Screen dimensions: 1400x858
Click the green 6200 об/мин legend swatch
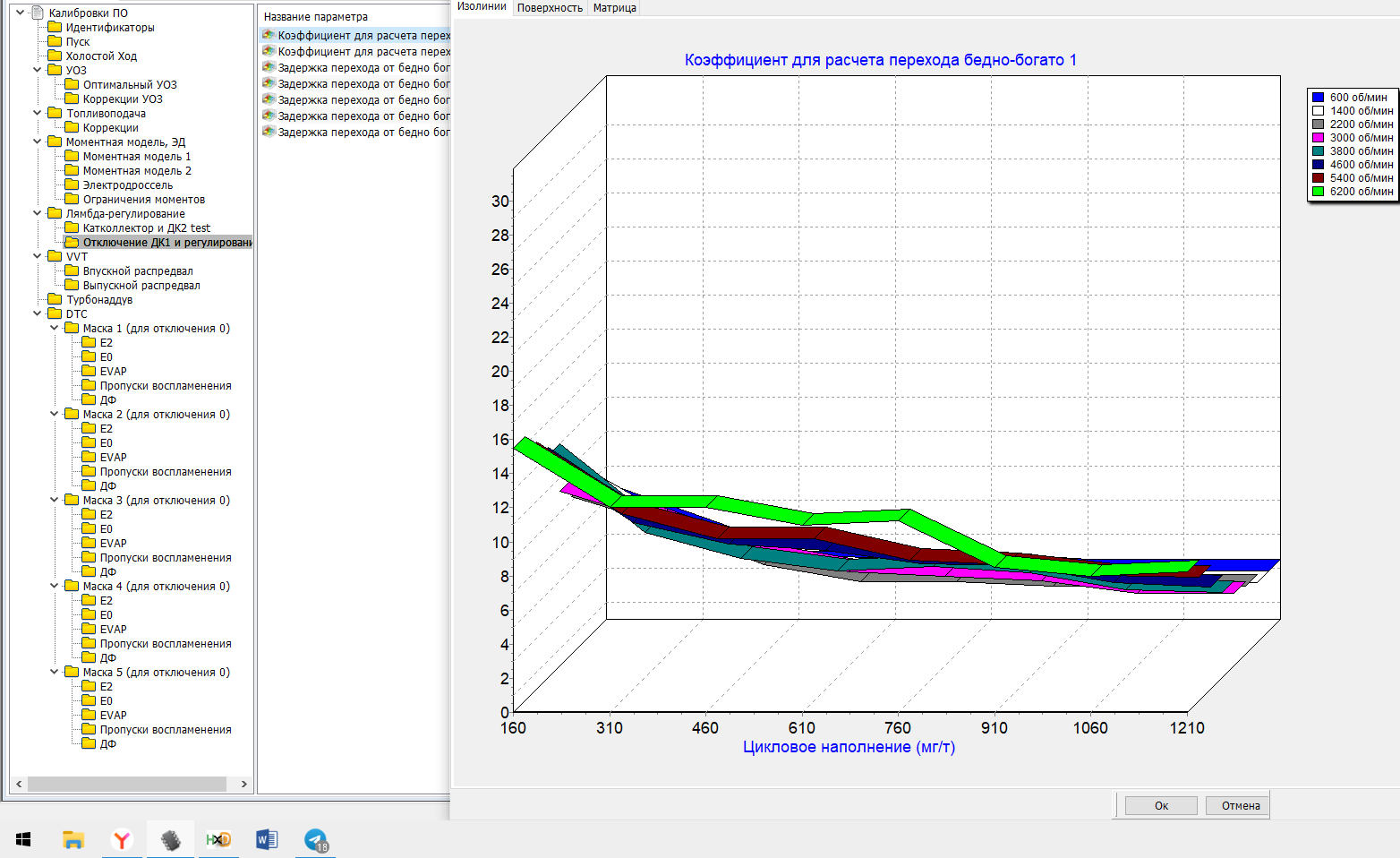[x=1318, y=192]
